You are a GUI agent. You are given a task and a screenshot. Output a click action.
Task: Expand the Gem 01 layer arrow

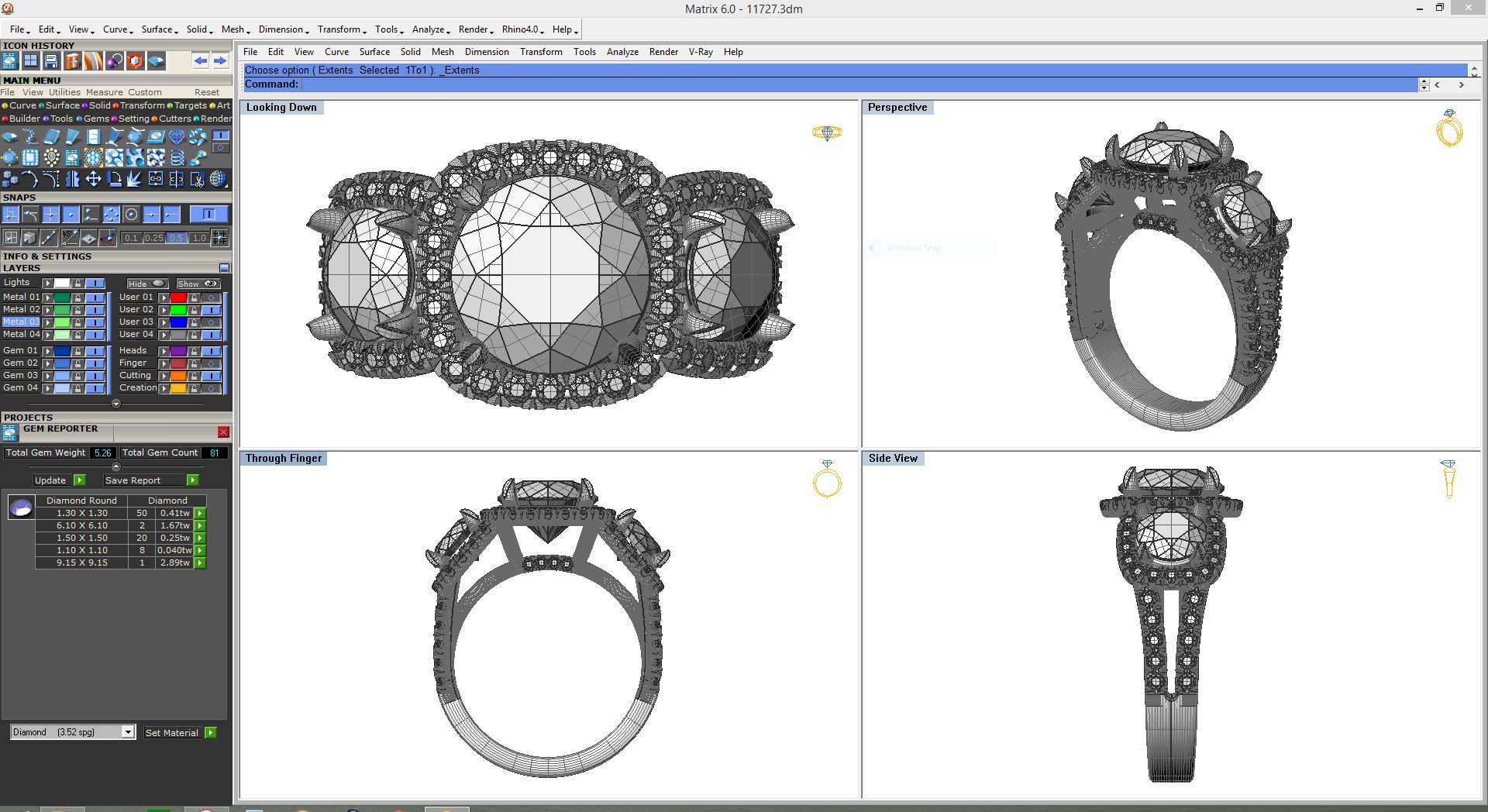[x=48, y=350]
